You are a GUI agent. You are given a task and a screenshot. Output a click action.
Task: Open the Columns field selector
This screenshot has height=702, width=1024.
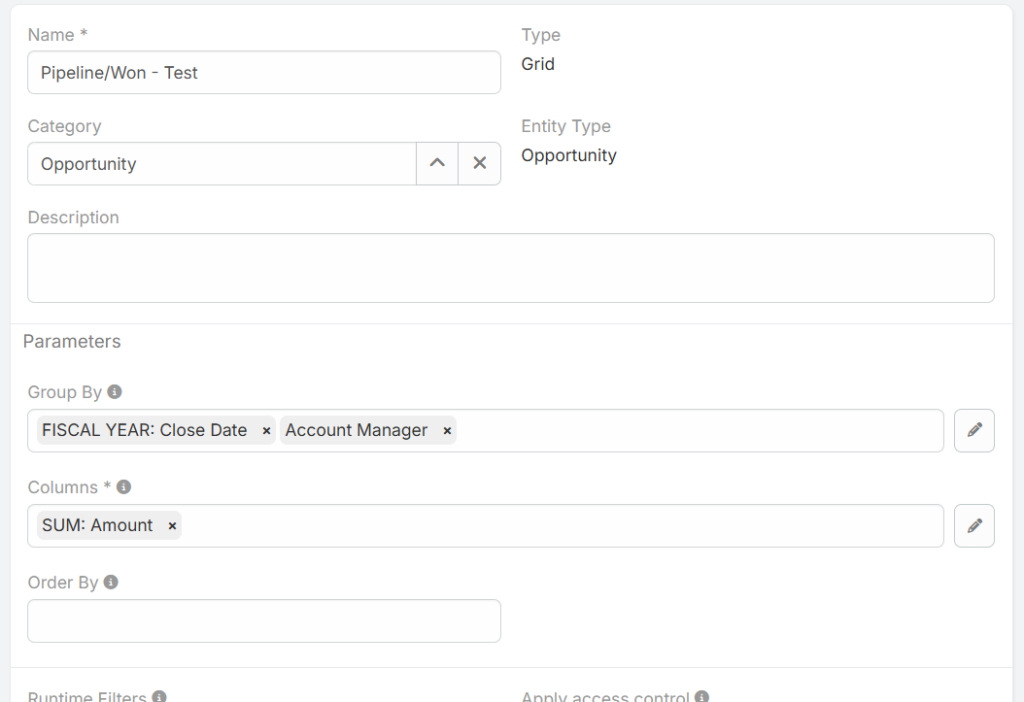560,526
